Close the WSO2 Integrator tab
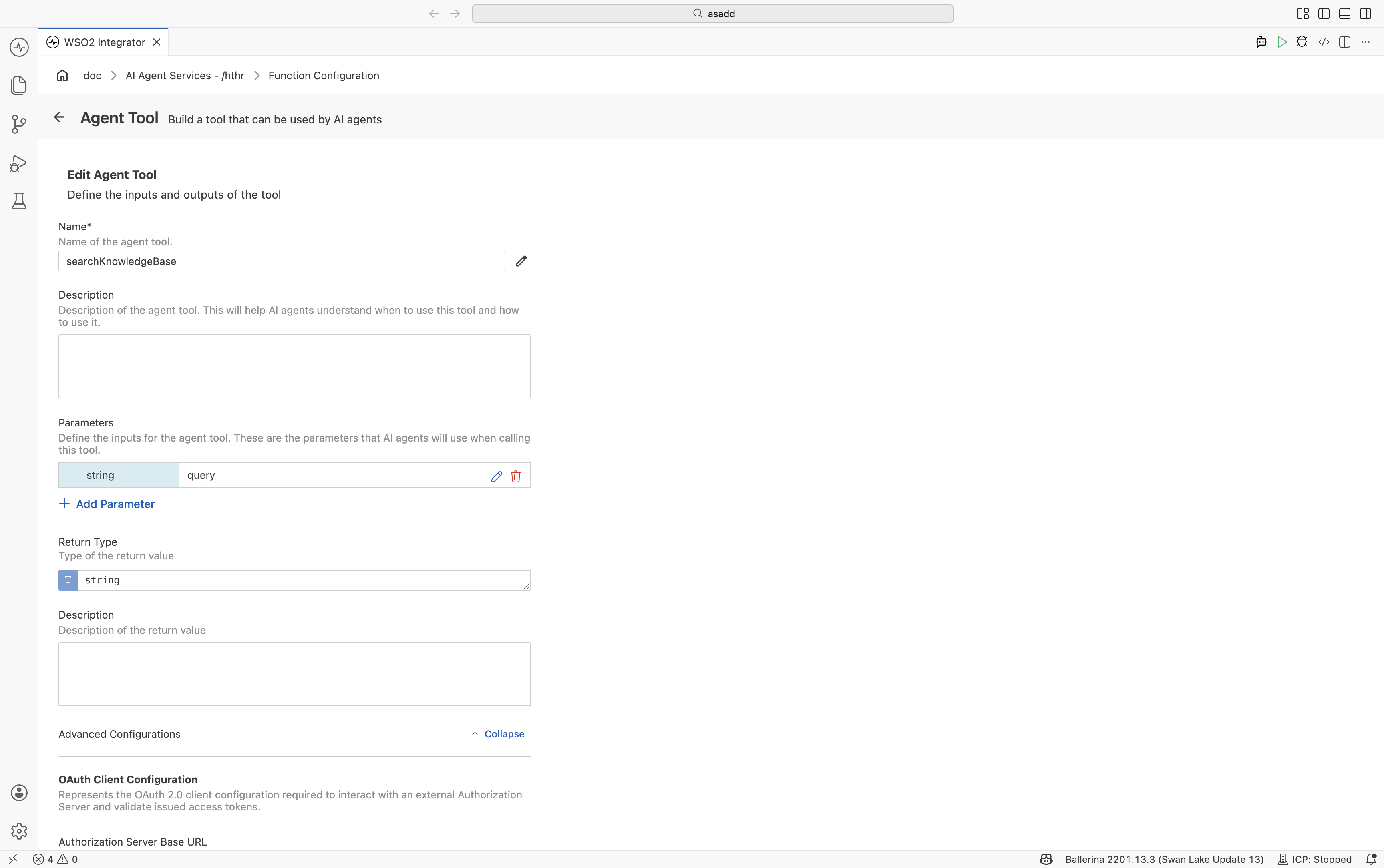1384x868 pixels. coord(157,42)
